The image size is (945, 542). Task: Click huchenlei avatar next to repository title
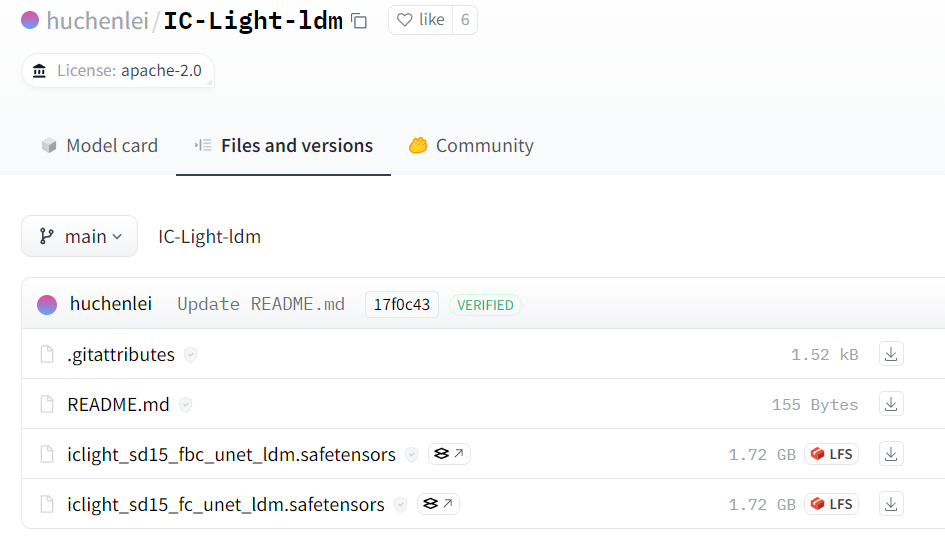[x=30, y=20]
